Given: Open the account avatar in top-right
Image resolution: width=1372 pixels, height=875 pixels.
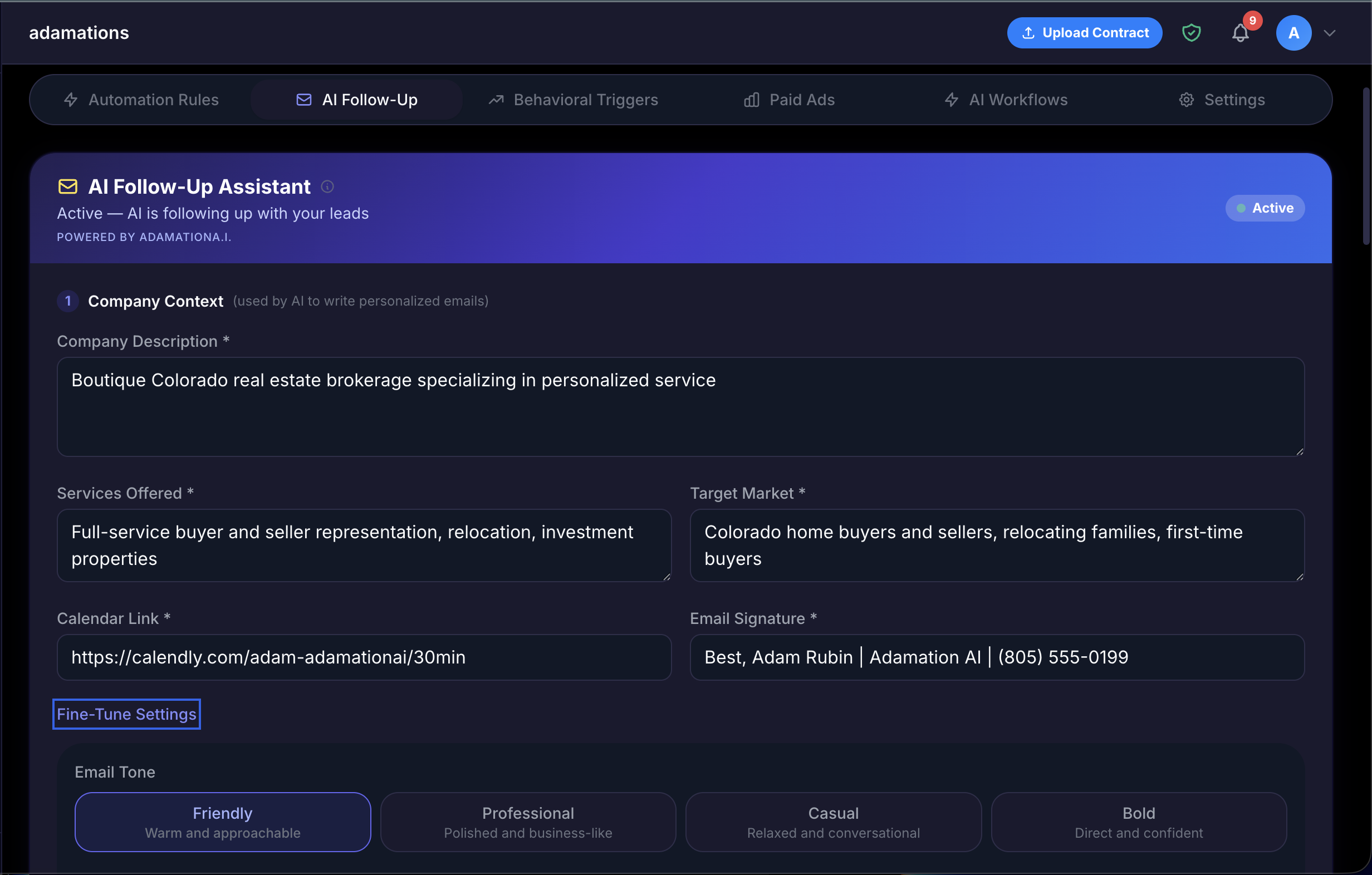Looking at the screenshot, I should [x=1294, y=32].
